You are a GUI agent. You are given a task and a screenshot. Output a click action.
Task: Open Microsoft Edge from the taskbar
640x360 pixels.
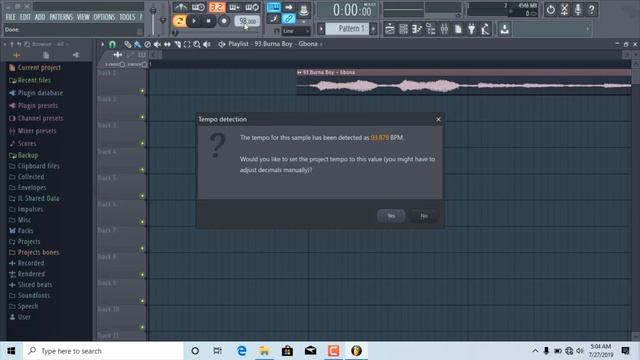pos(242,351)
